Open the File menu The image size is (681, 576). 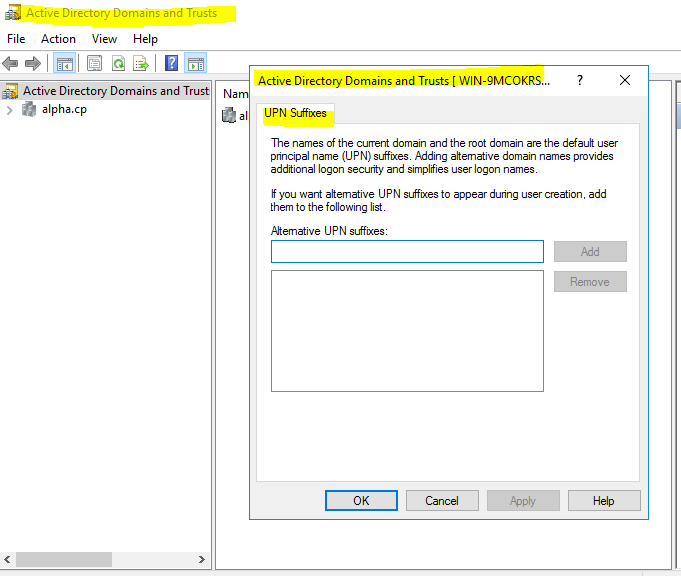16,39
